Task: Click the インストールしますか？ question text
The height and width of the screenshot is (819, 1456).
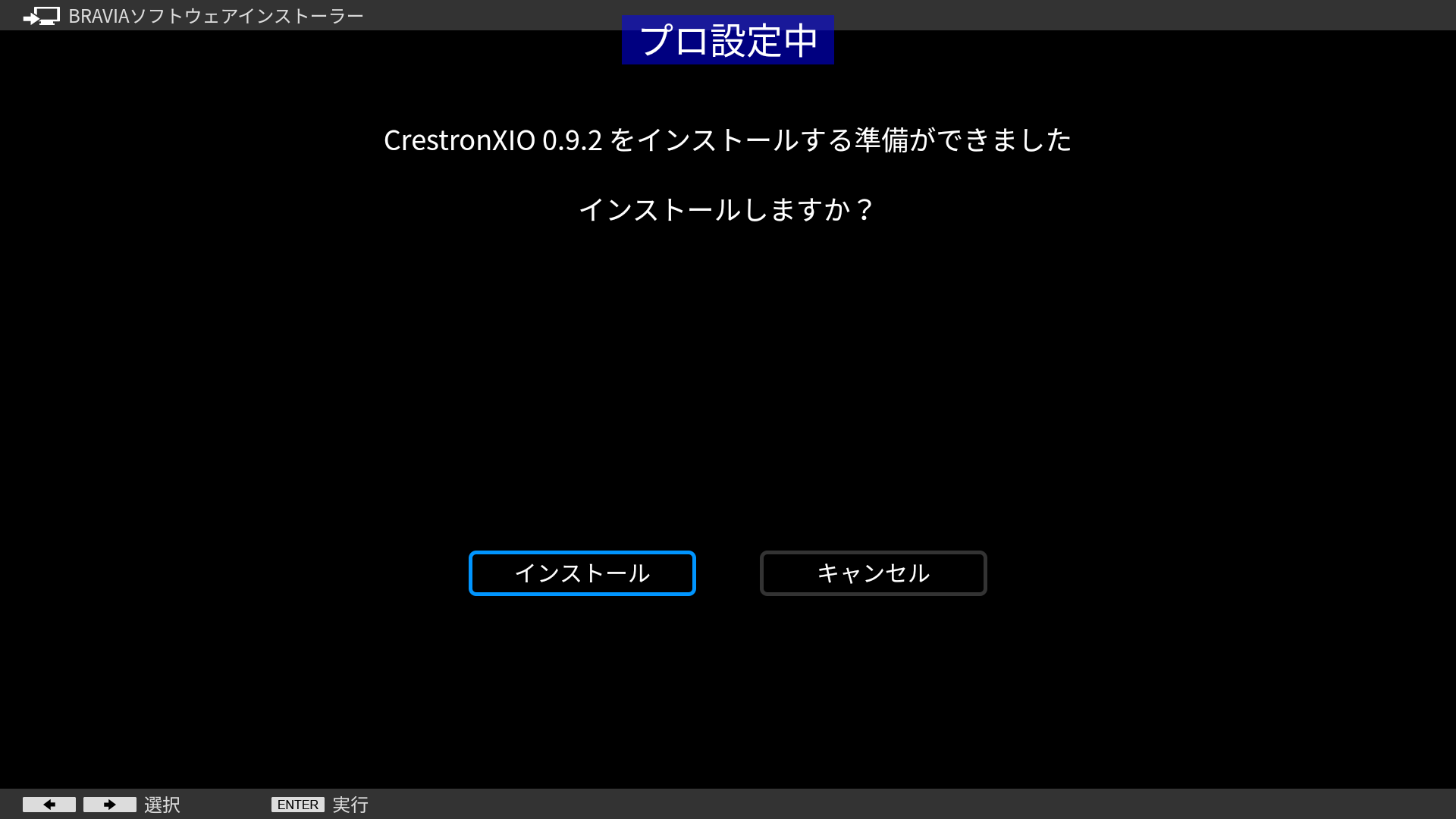Action: 727,210
